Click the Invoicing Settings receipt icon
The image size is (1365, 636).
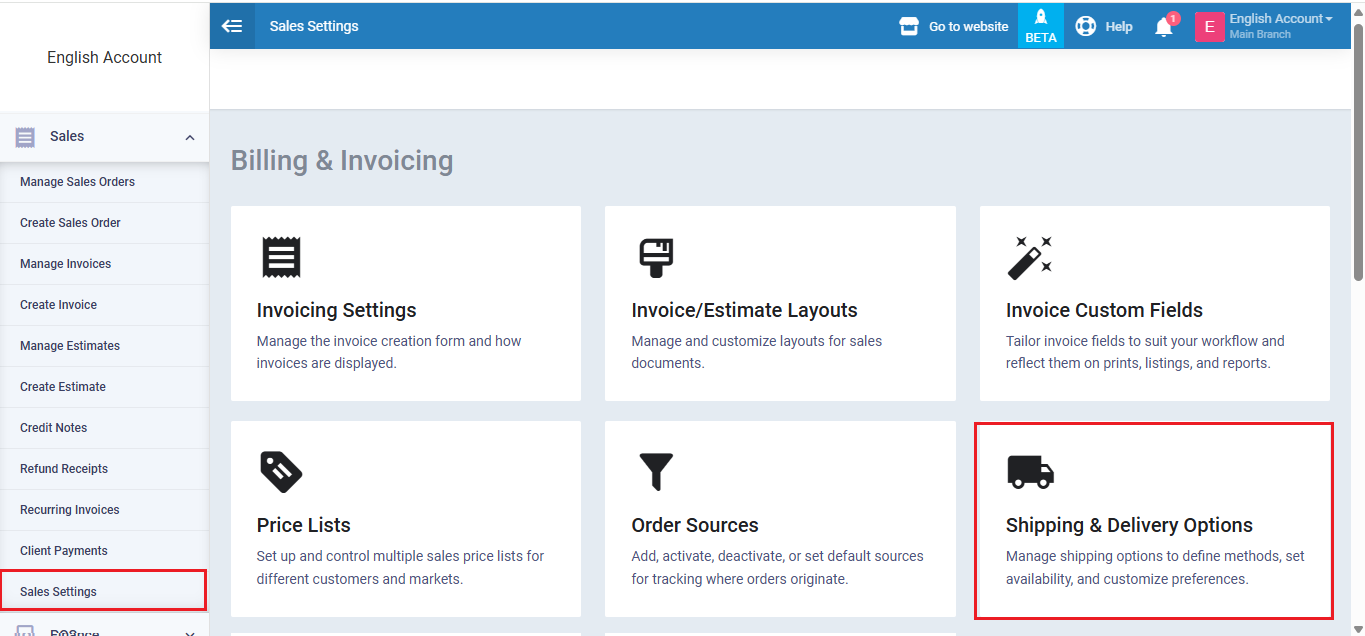[281, 257]
